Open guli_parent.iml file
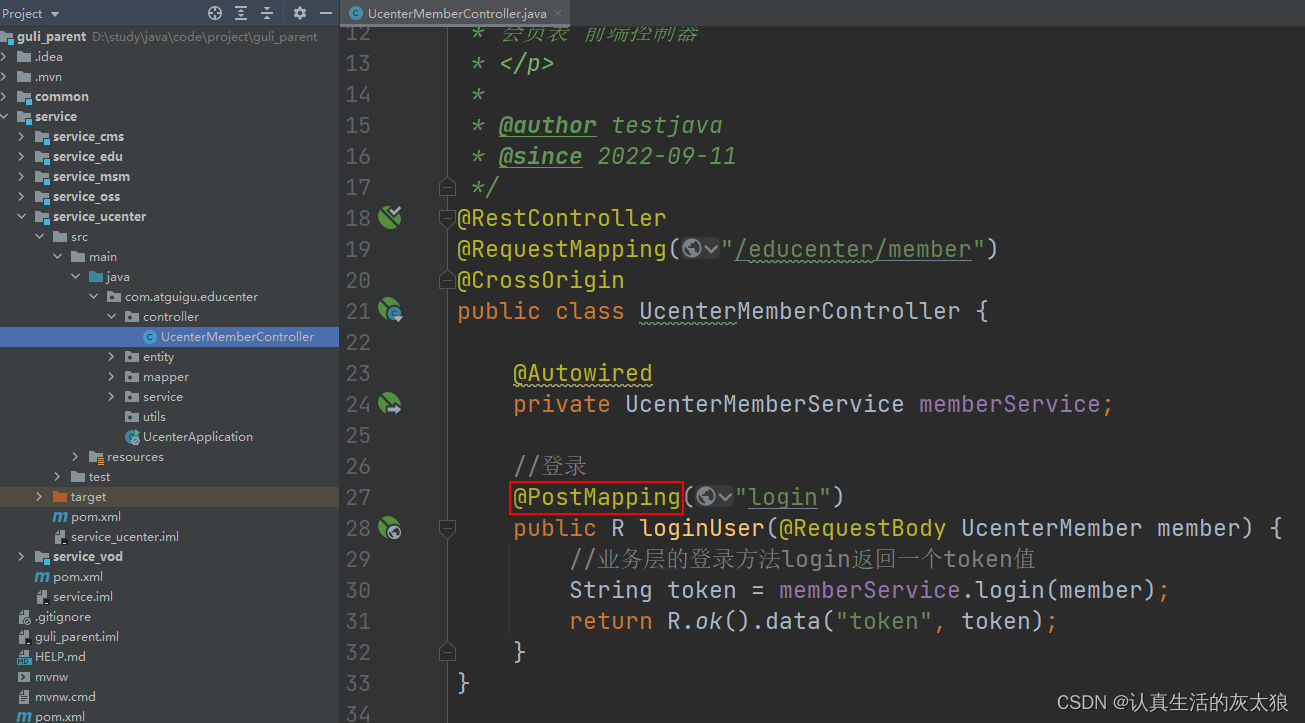Image resolution: width=1305 pixels, height=723 pixels. click(x=77, y=637)
